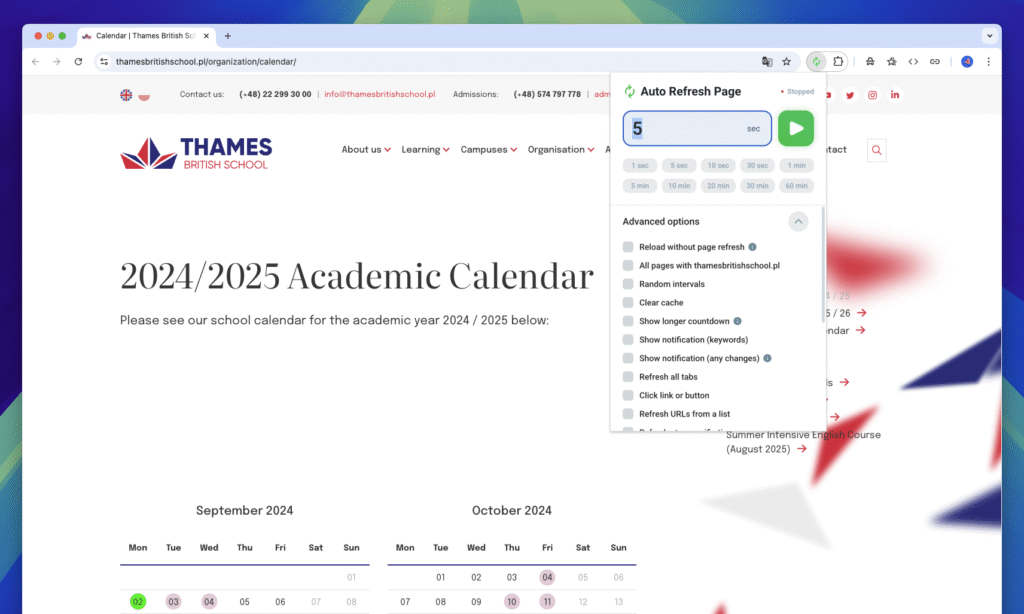This screenshot has width=1024, height=614.
Task: Click the translate page icon in address bar
Action: click(x=767, y=61)
